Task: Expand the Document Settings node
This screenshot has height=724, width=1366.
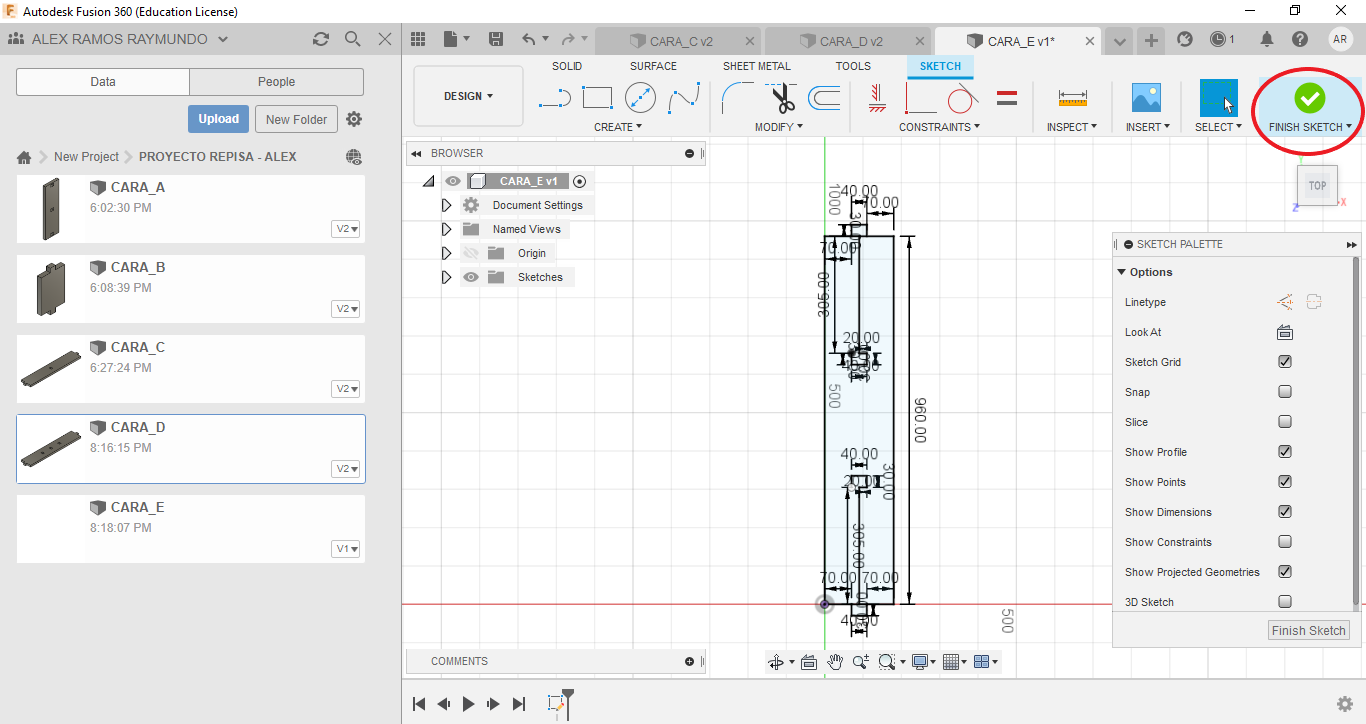Action: (446, 205)
